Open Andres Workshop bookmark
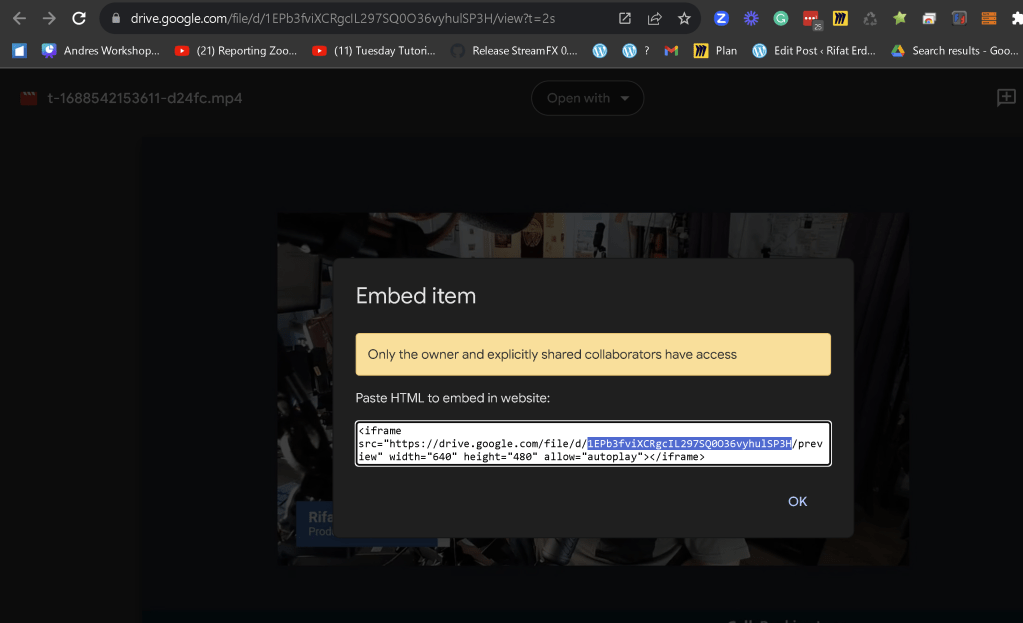Viewport: 1023px width, 623px height. click(100, 50)
